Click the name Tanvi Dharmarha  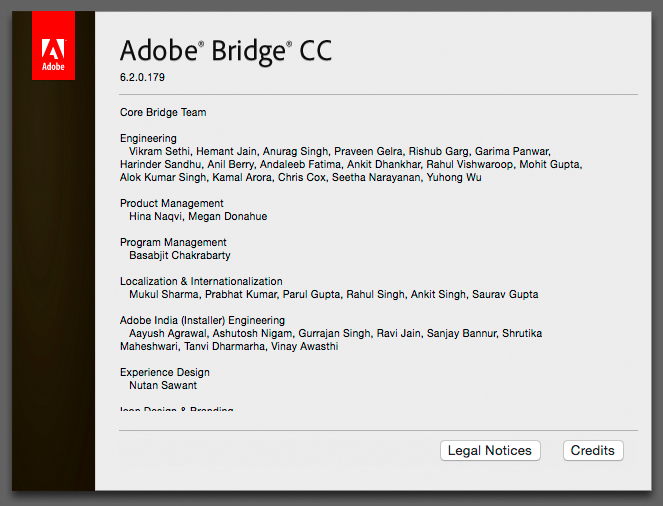coord(225,347)
